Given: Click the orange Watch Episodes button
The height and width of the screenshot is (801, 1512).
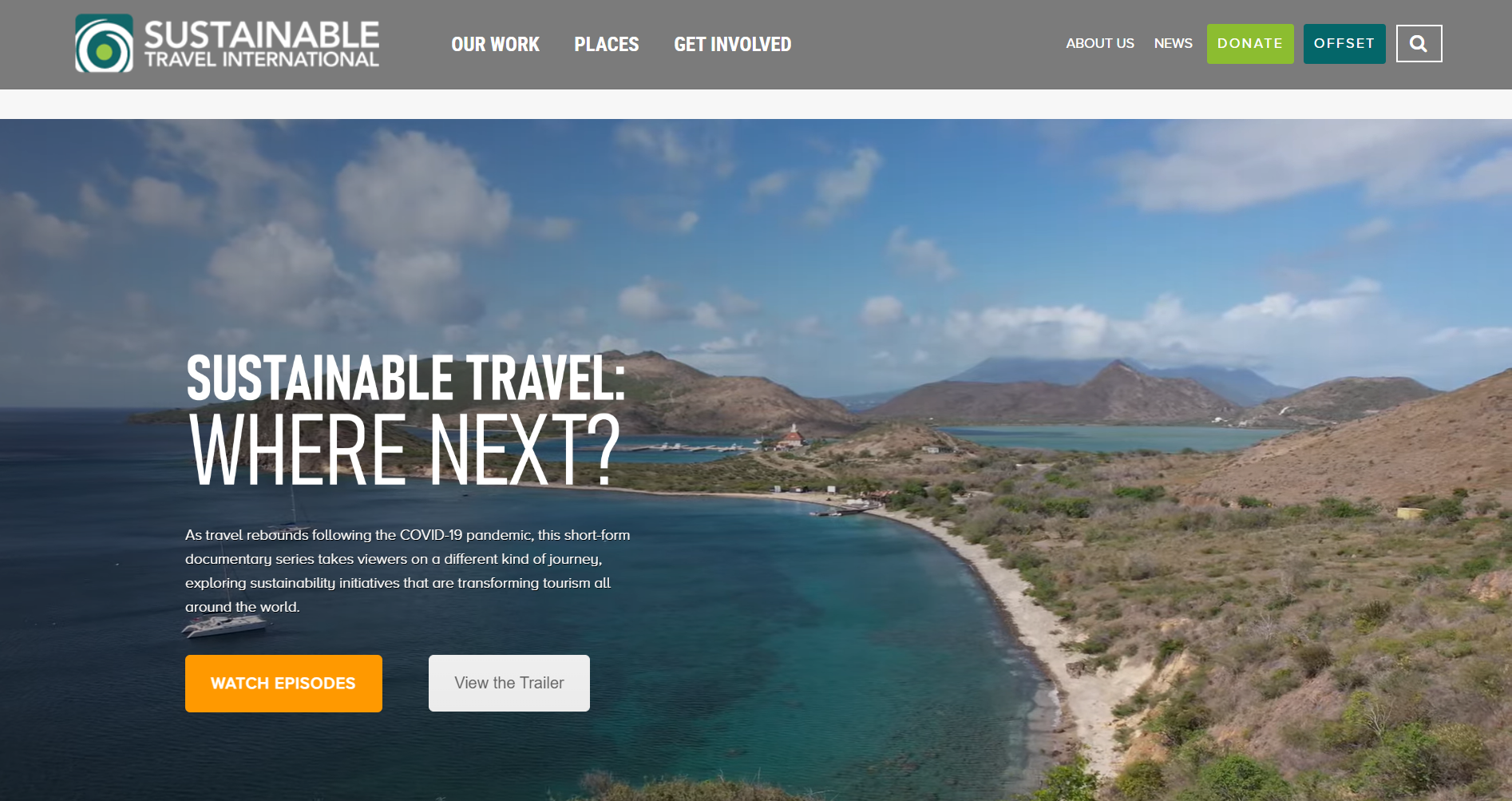Looking at the screenshot, I should (x=283, y=683).
